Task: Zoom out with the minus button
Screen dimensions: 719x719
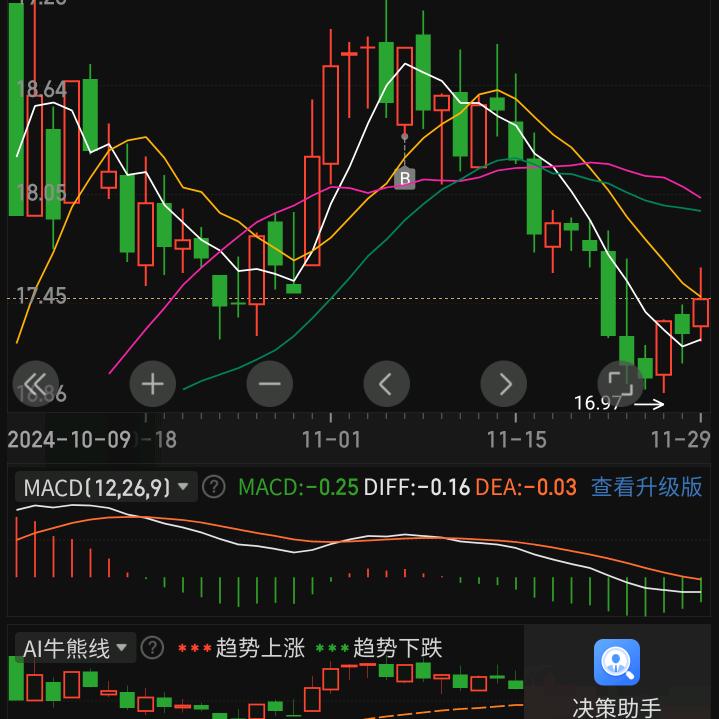Action: pyautogui.click(x=270, y=383)
